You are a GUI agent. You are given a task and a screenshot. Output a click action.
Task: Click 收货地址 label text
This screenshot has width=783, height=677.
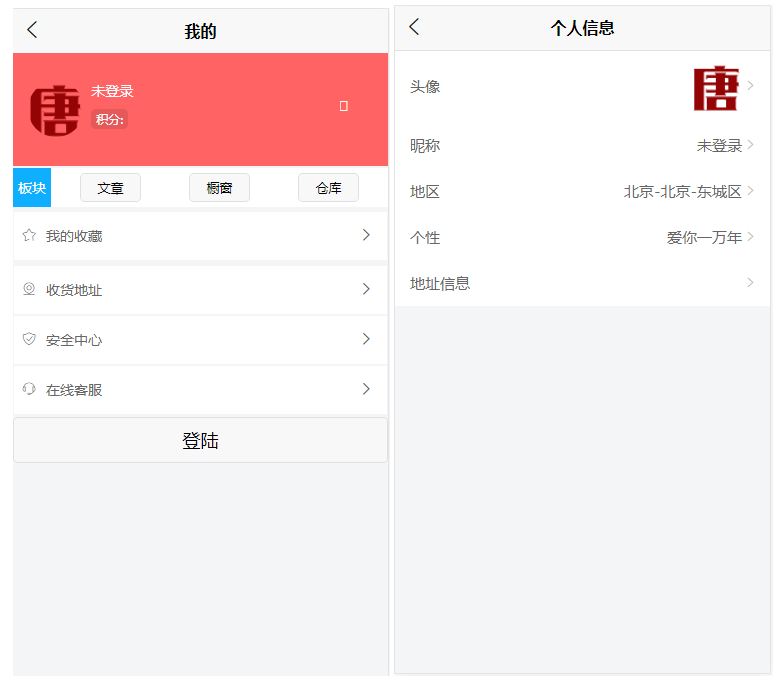point(74,290)
